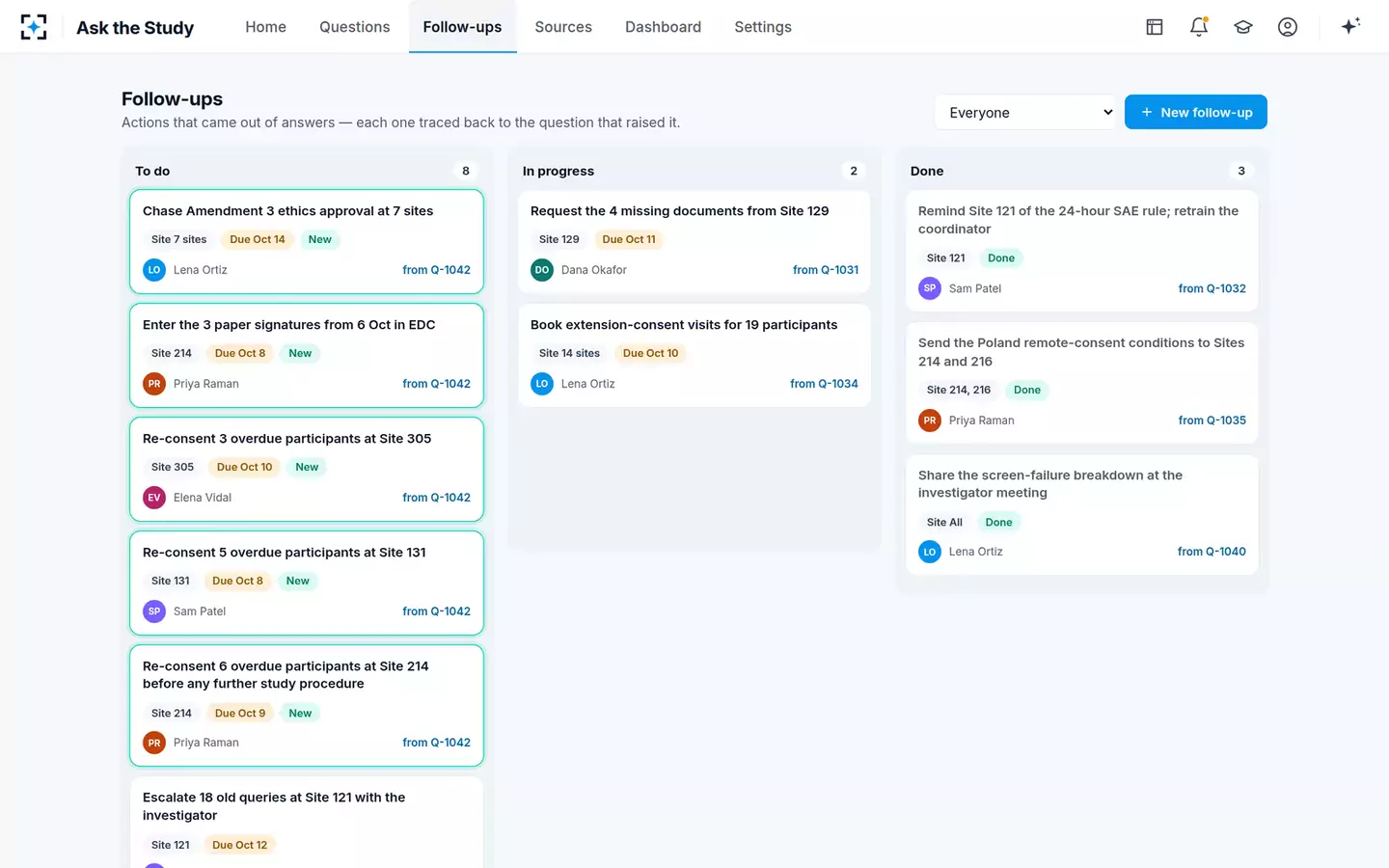This screenshot has height=868, width=1389.
Task: Open Book extension-consent visits card title
Action: tap(684, 325)
